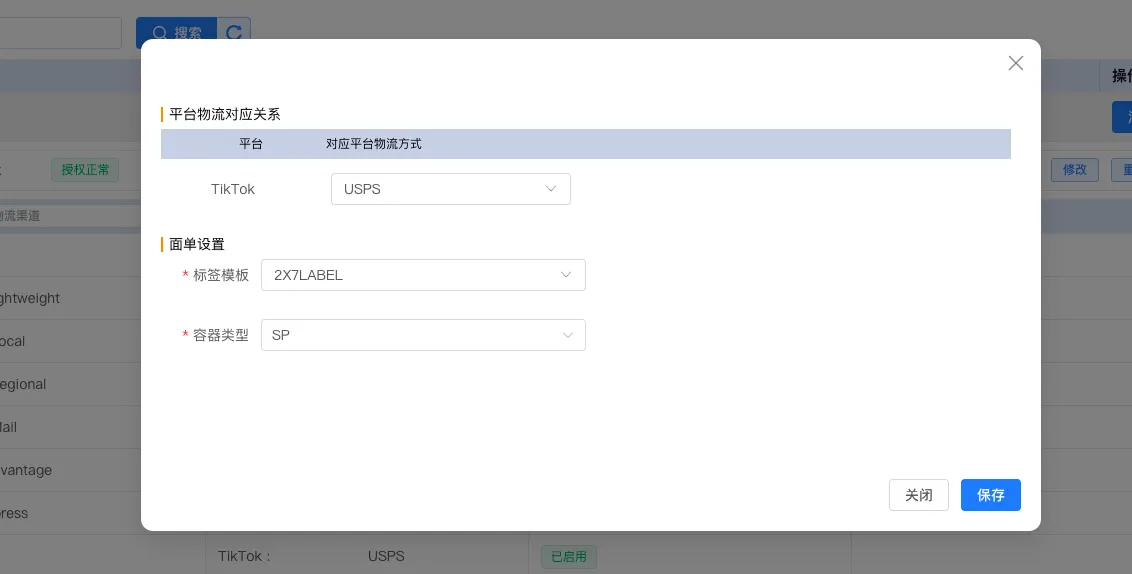Click the 授权正常 status tag

point(85,170)
